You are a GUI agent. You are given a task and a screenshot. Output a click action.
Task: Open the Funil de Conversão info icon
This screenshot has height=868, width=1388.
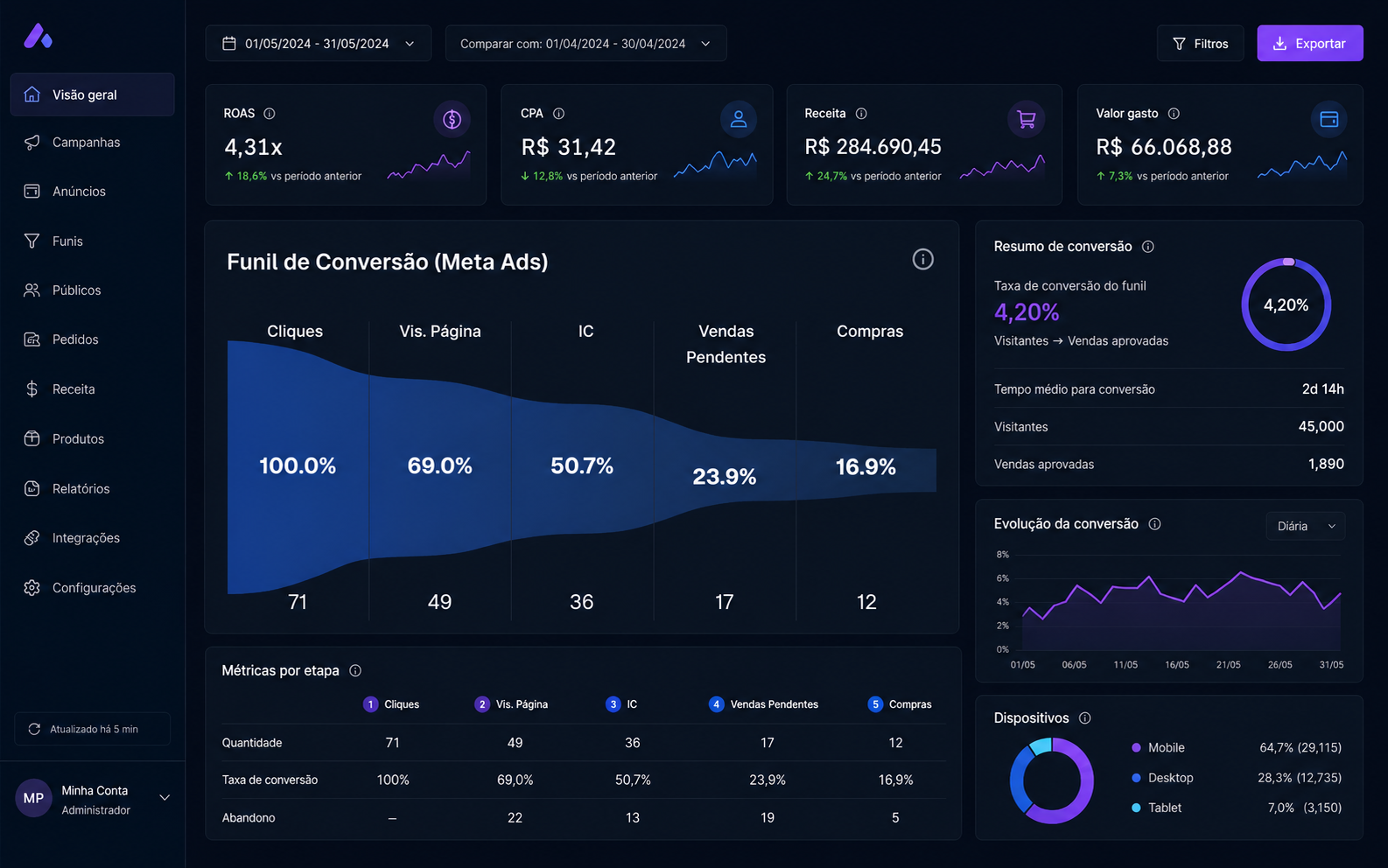(922, 259)
